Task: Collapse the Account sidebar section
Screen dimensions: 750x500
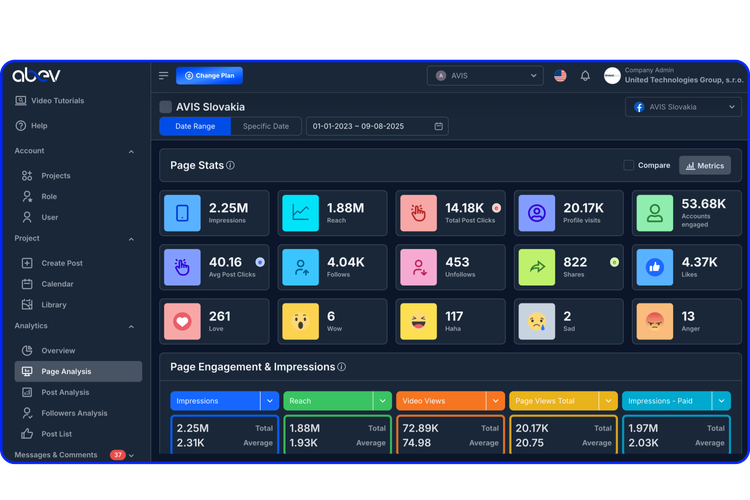Action: coord(131,152)
